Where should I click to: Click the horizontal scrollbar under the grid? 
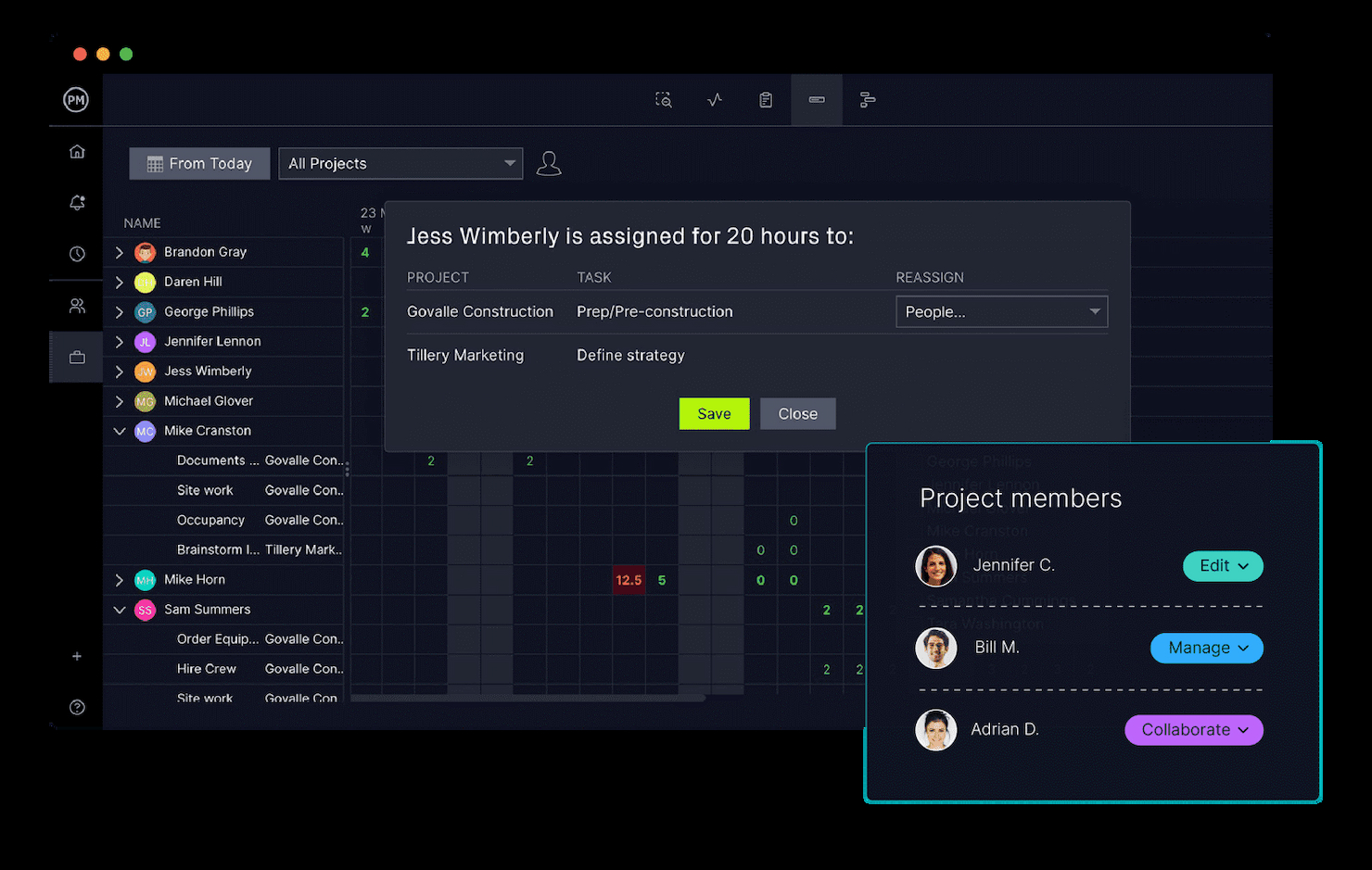click(x=528, y=698)
